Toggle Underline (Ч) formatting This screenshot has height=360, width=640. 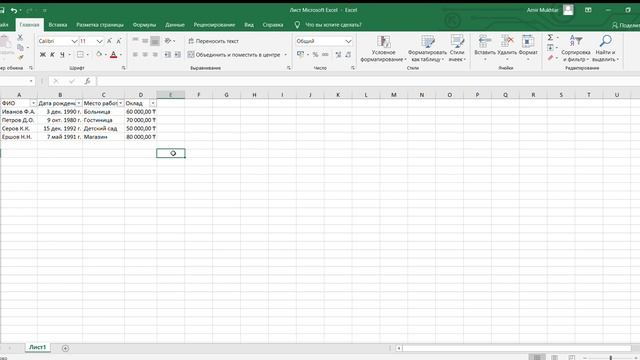pos(62,54)
